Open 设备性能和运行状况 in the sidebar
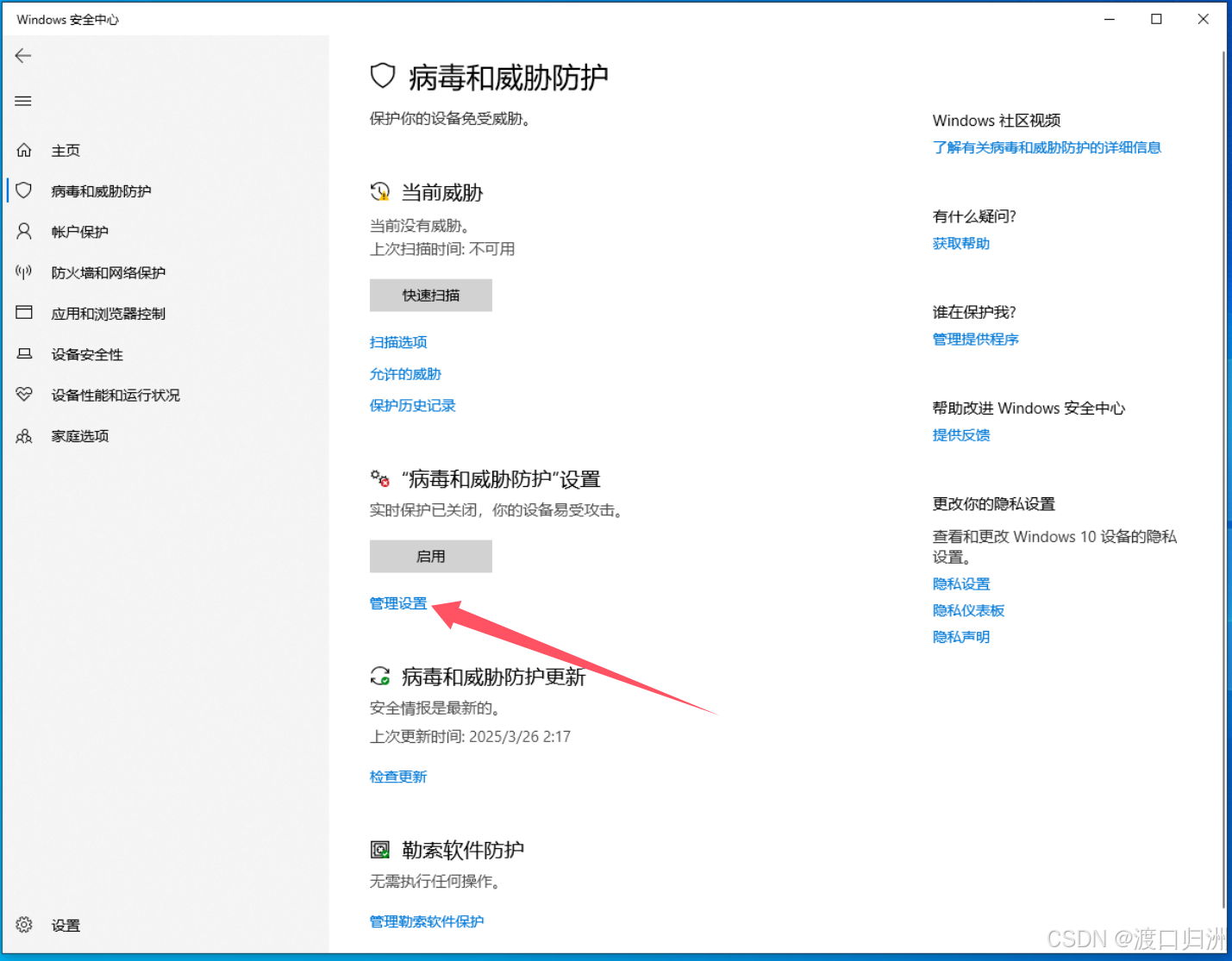 (x=116, y=395)
